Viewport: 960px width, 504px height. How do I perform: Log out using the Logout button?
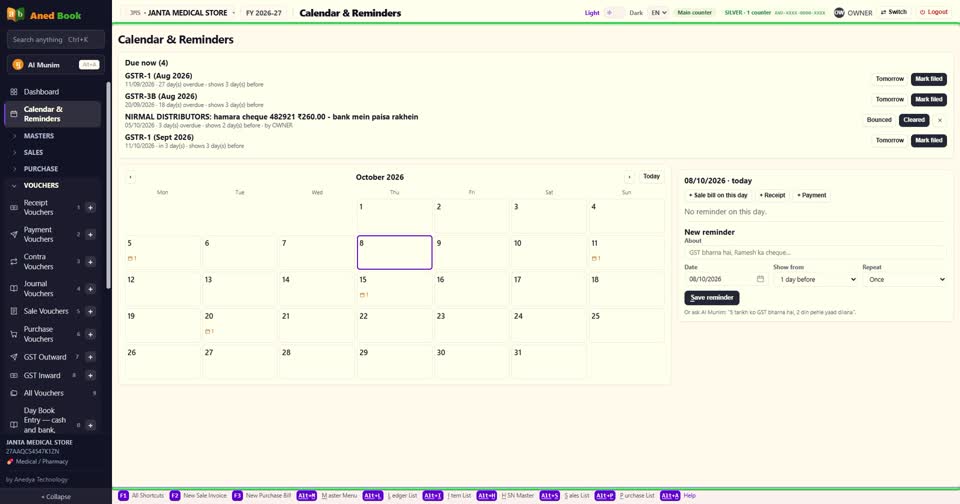[x=934, y=12]
